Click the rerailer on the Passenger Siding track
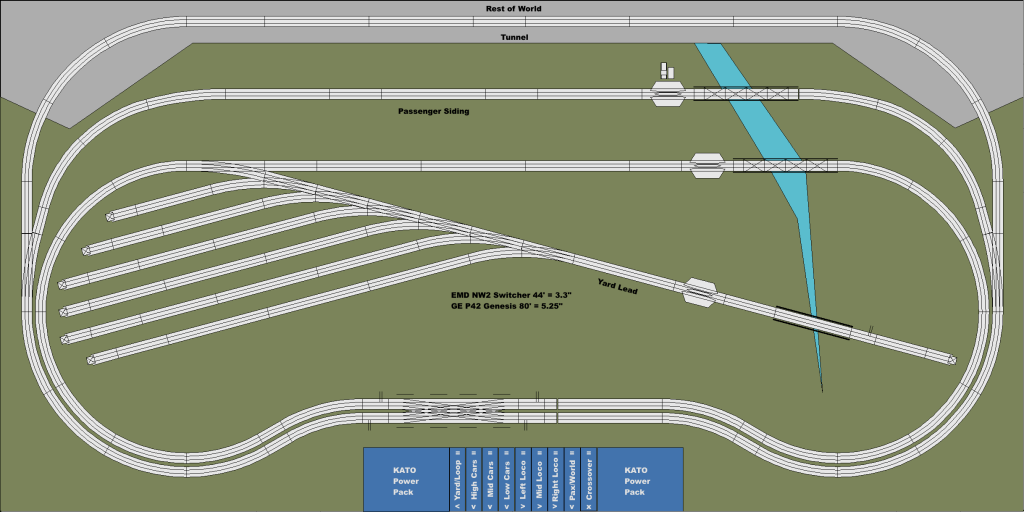Image resolution: width=1024 pixels, height=512 pixels. (667, 95)
